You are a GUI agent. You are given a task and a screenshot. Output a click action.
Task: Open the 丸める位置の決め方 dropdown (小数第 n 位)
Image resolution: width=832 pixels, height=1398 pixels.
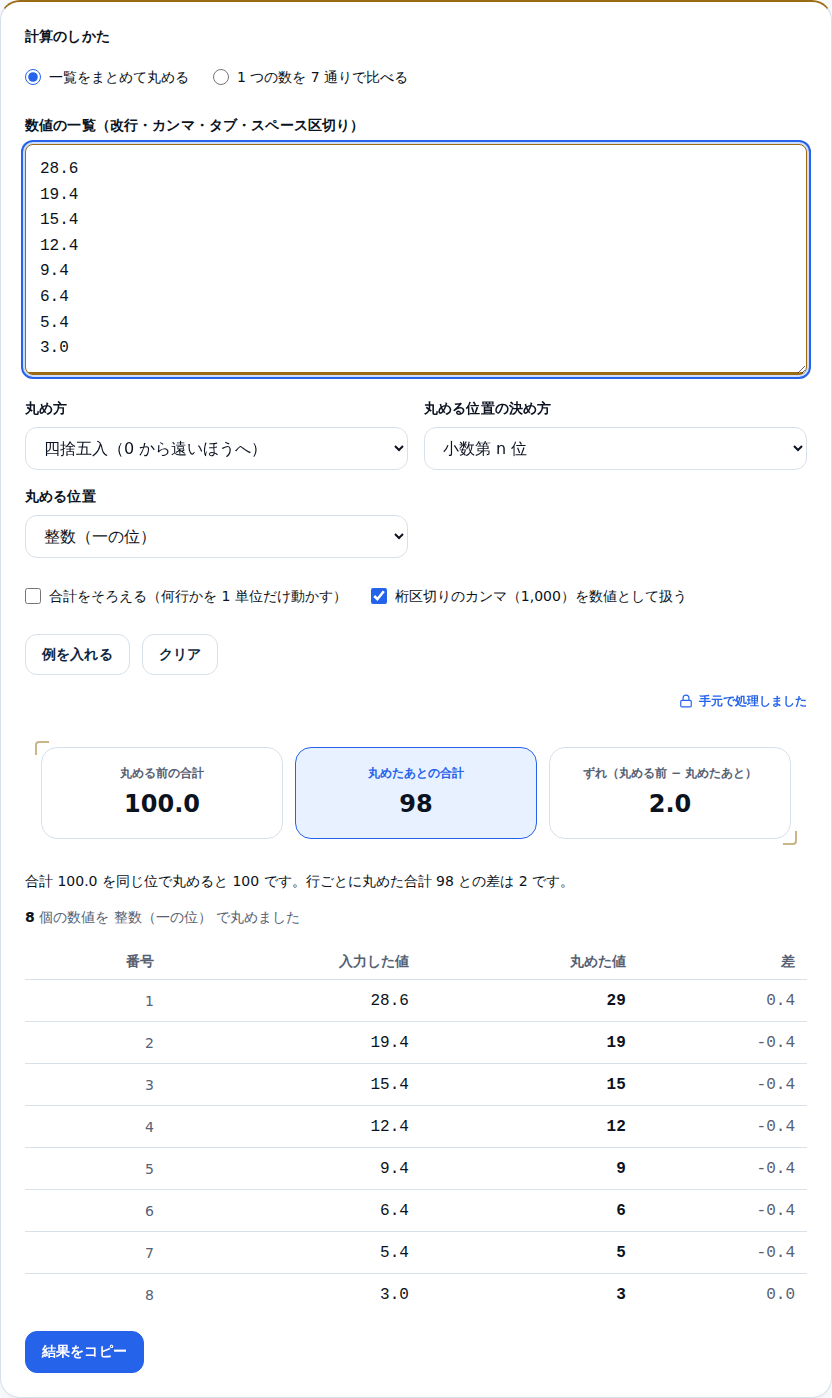(615, 449)
